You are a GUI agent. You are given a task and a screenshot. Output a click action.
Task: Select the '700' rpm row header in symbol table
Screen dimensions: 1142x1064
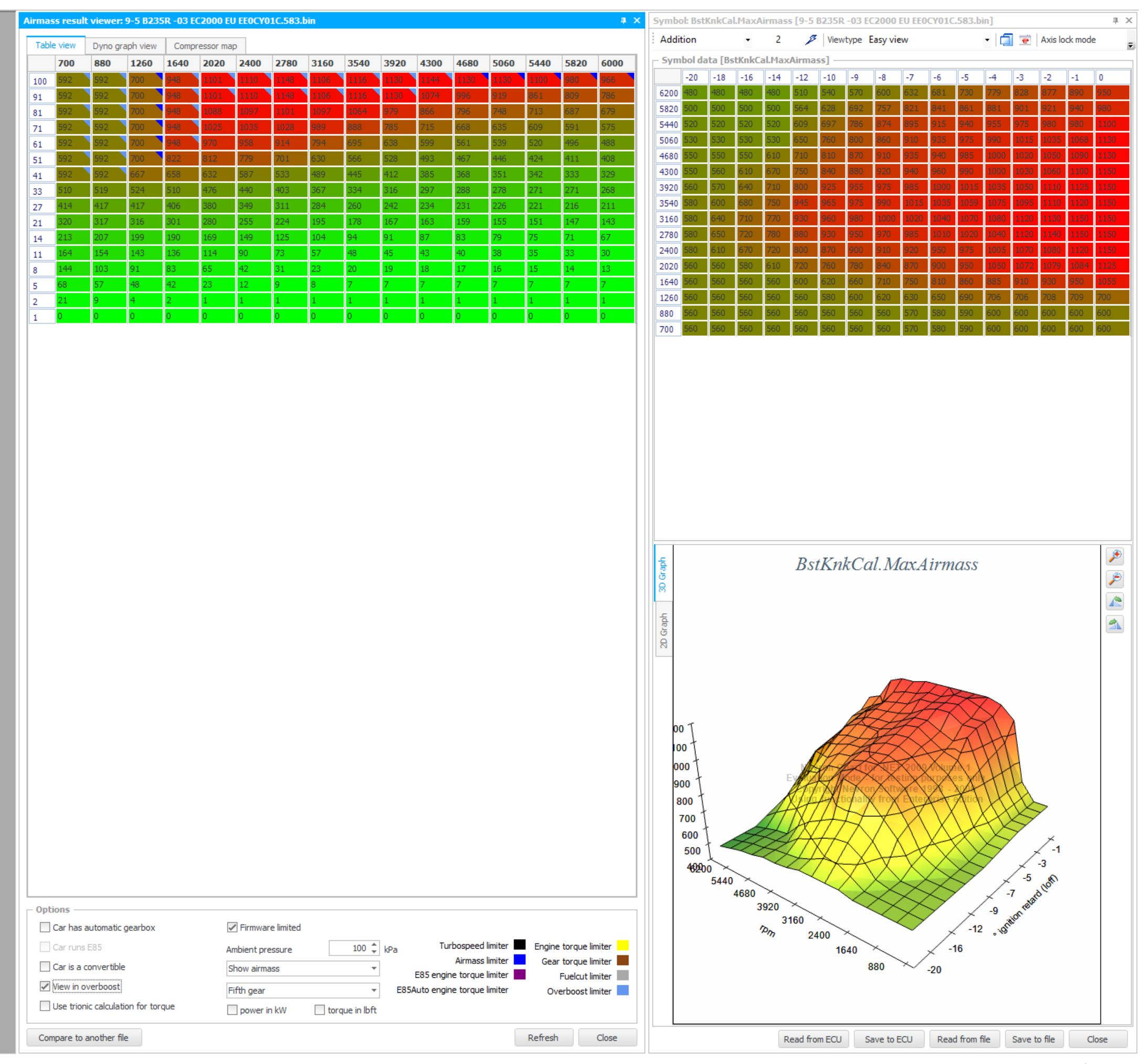coord(668,329)
